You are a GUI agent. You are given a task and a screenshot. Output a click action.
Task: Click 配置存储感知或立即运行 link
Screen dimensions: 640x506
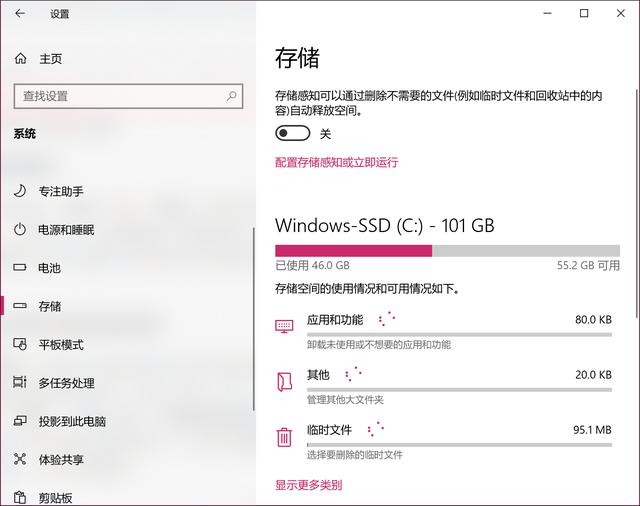(336, 162)
